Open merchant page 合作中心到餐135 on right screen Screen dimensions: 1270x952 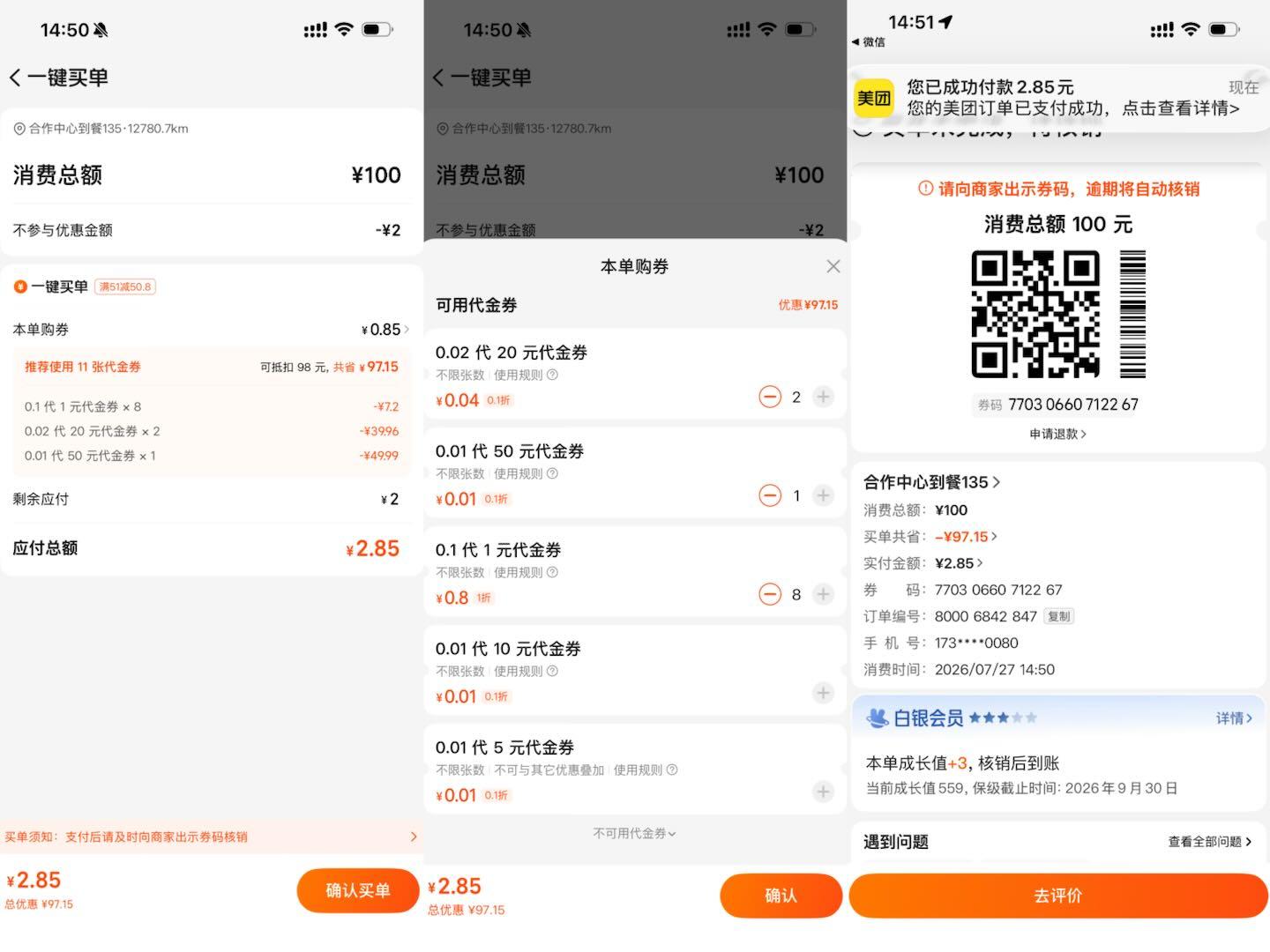[x=931, y=482]
